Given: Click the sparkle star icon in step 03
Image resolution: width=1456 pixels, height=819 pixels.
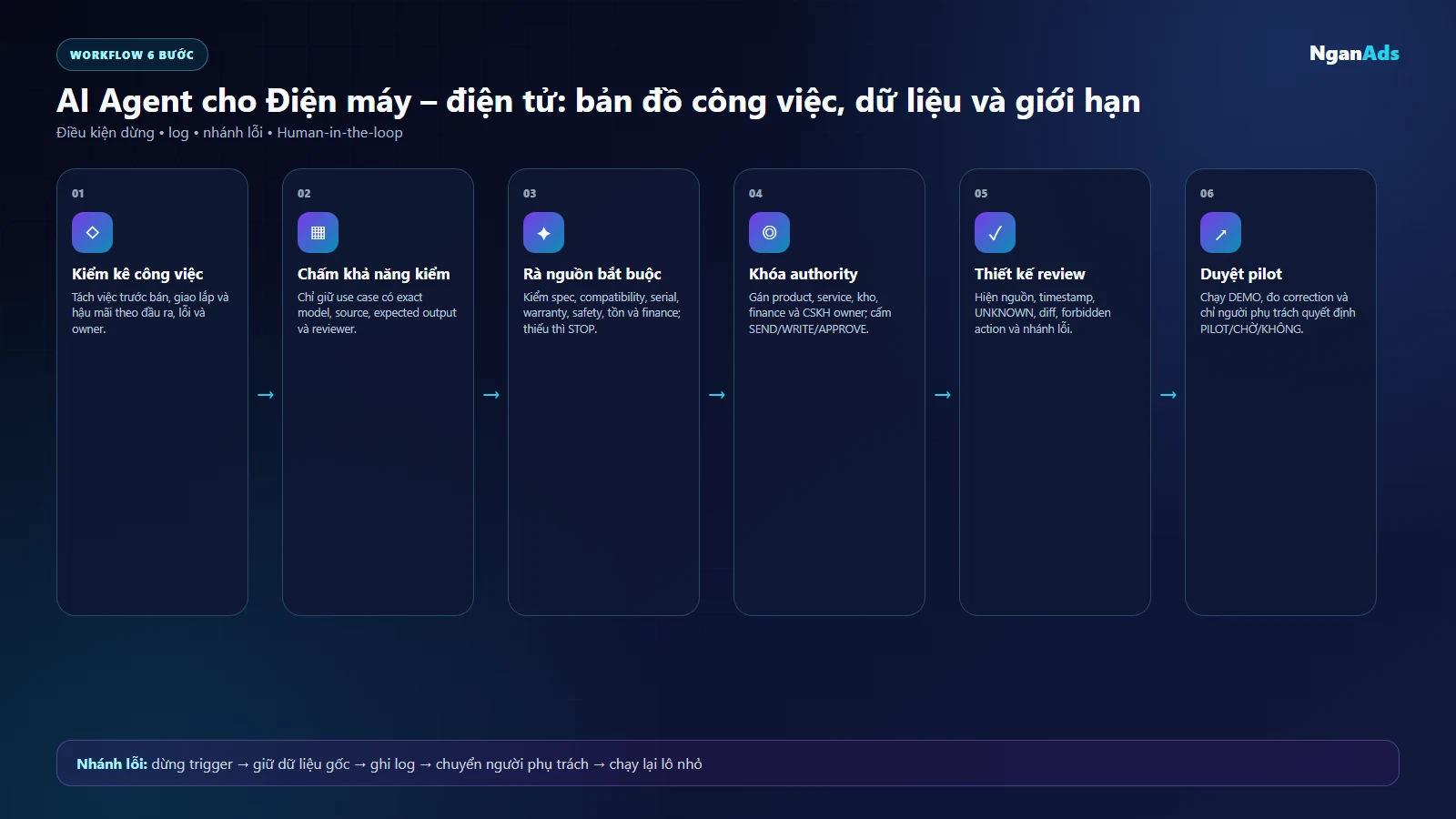Looking at the screenshot, I should (x=543, y=233).
